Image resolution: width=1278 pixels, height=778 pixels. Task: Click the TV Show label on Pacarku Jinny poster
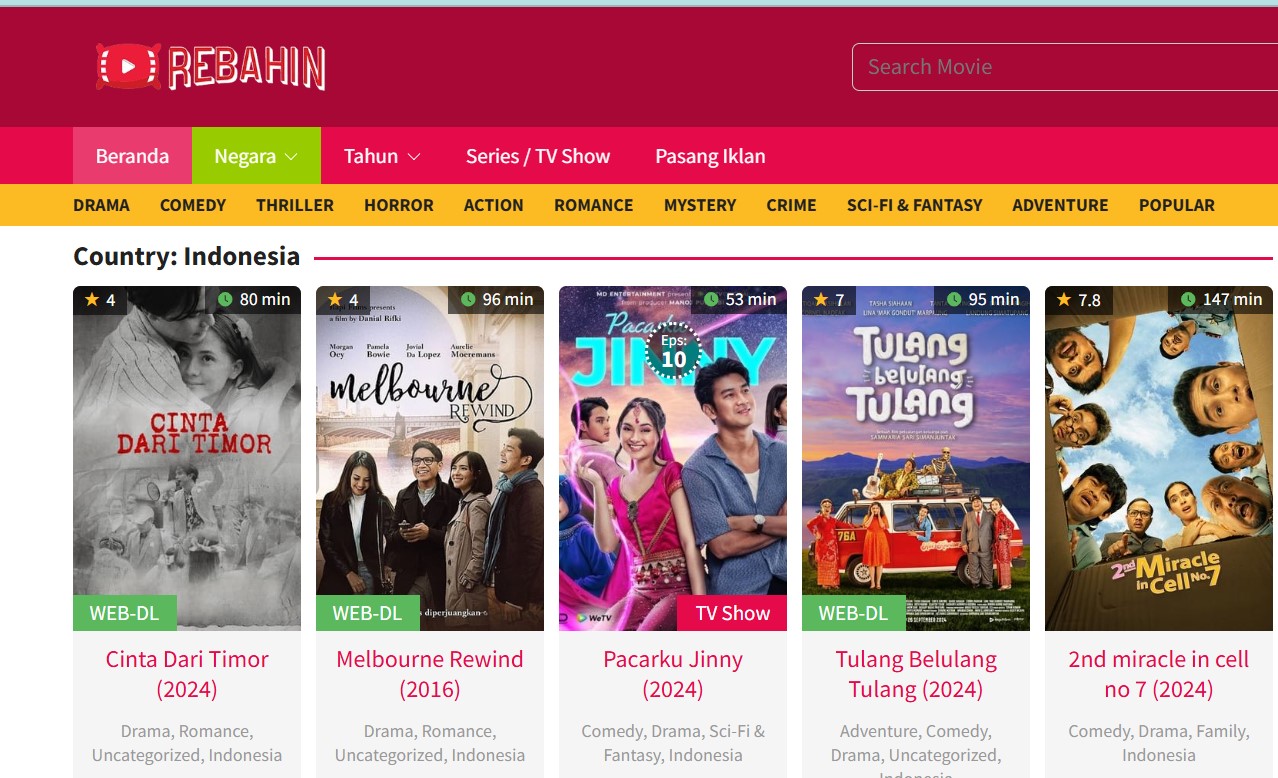point(732,613)
